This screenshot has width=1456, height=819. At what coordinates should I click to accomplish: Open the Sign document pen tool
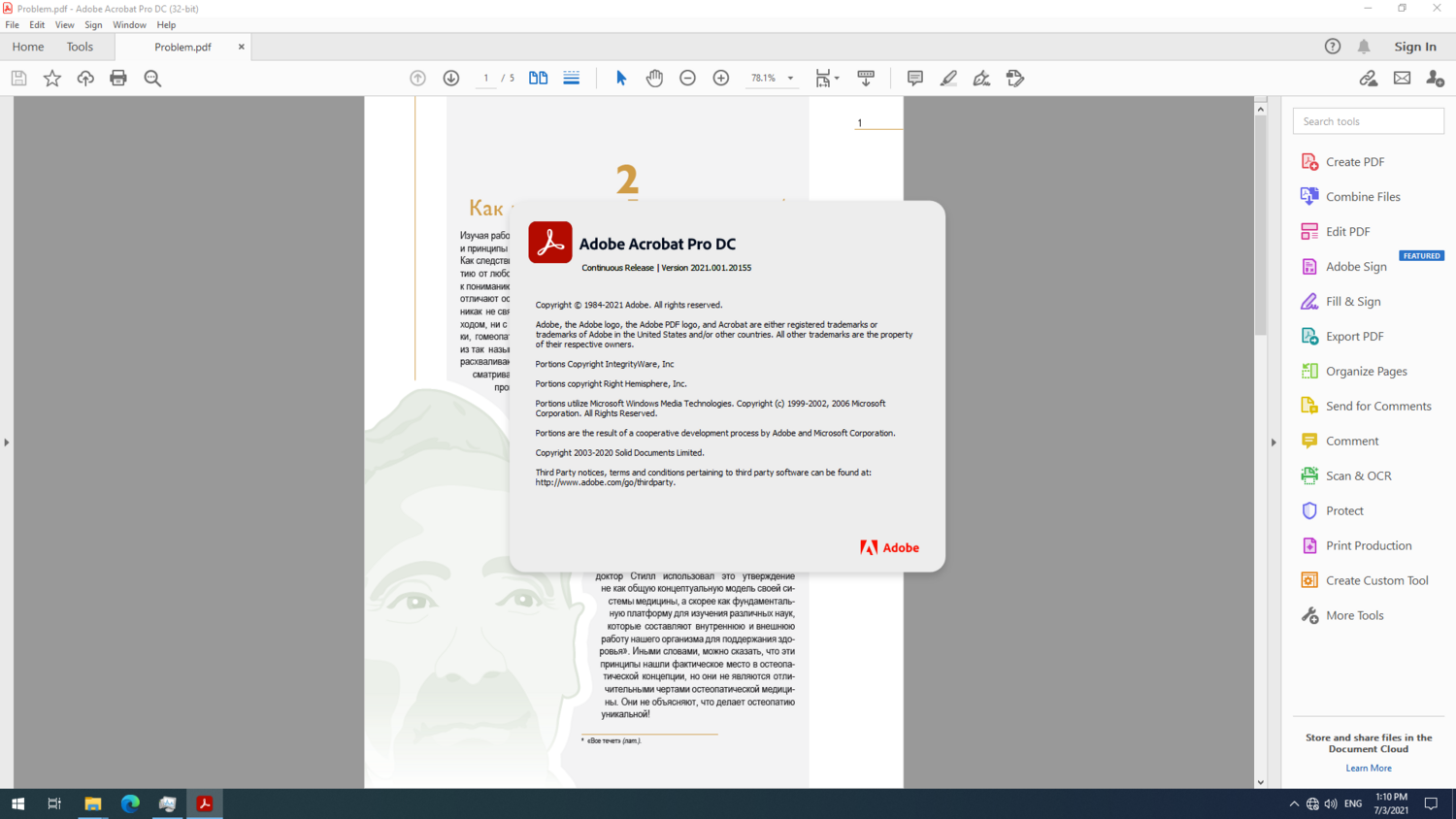pos(981,78)
